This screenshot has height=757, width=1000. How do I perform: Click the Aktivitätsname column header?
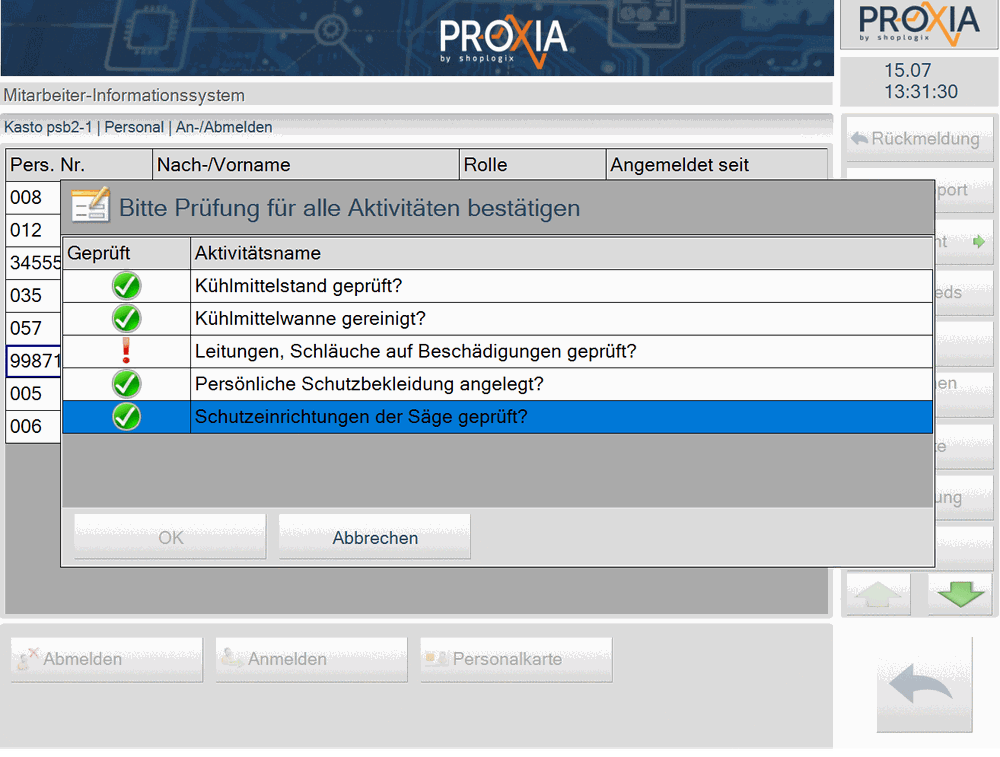(258, 253)
